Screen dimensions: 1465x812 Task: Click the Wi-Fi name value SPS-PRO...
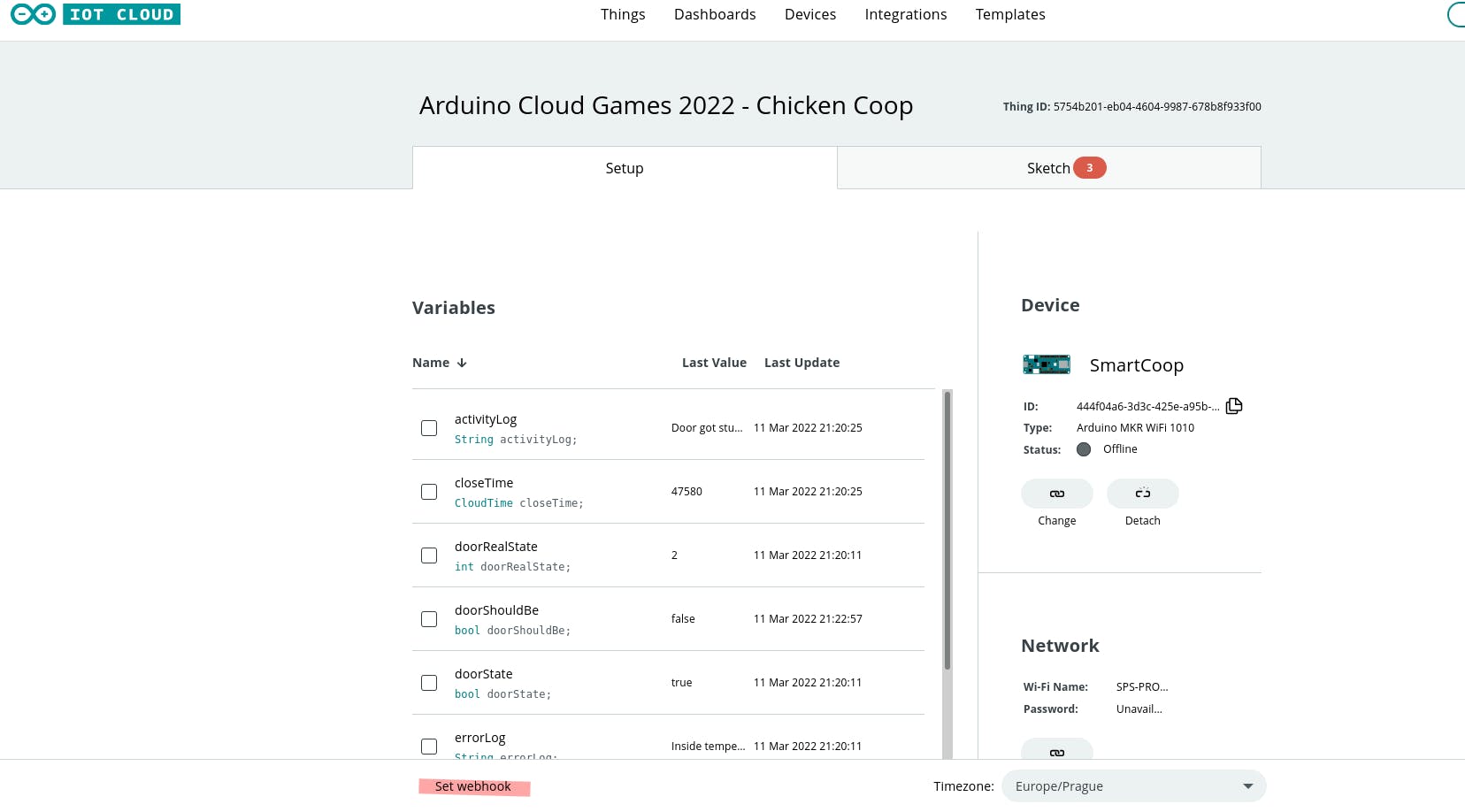[x=1142, y=687]
